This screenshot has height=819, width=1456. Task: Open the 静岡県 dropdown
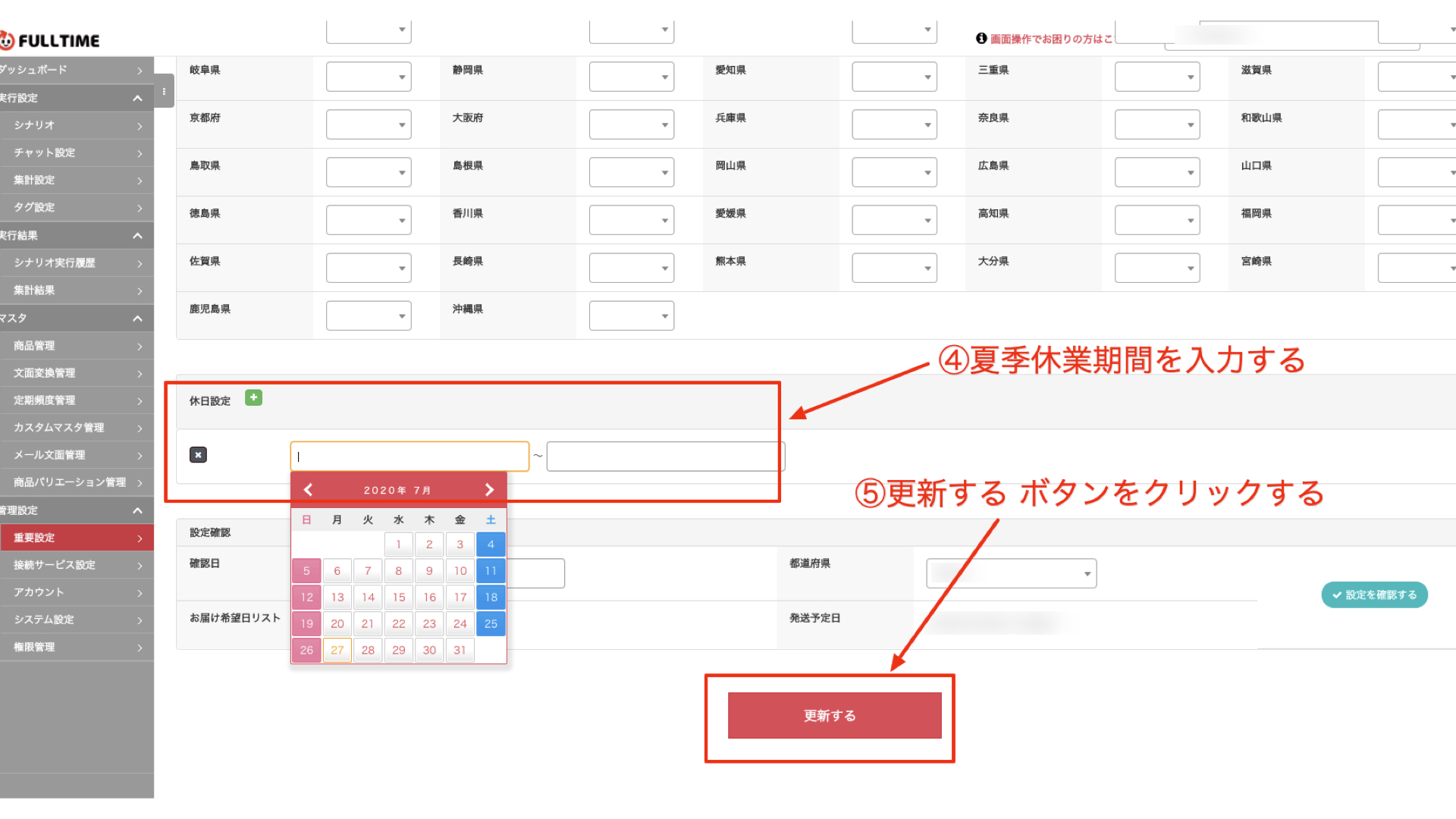pyautogui.click(x=632, y=77)
